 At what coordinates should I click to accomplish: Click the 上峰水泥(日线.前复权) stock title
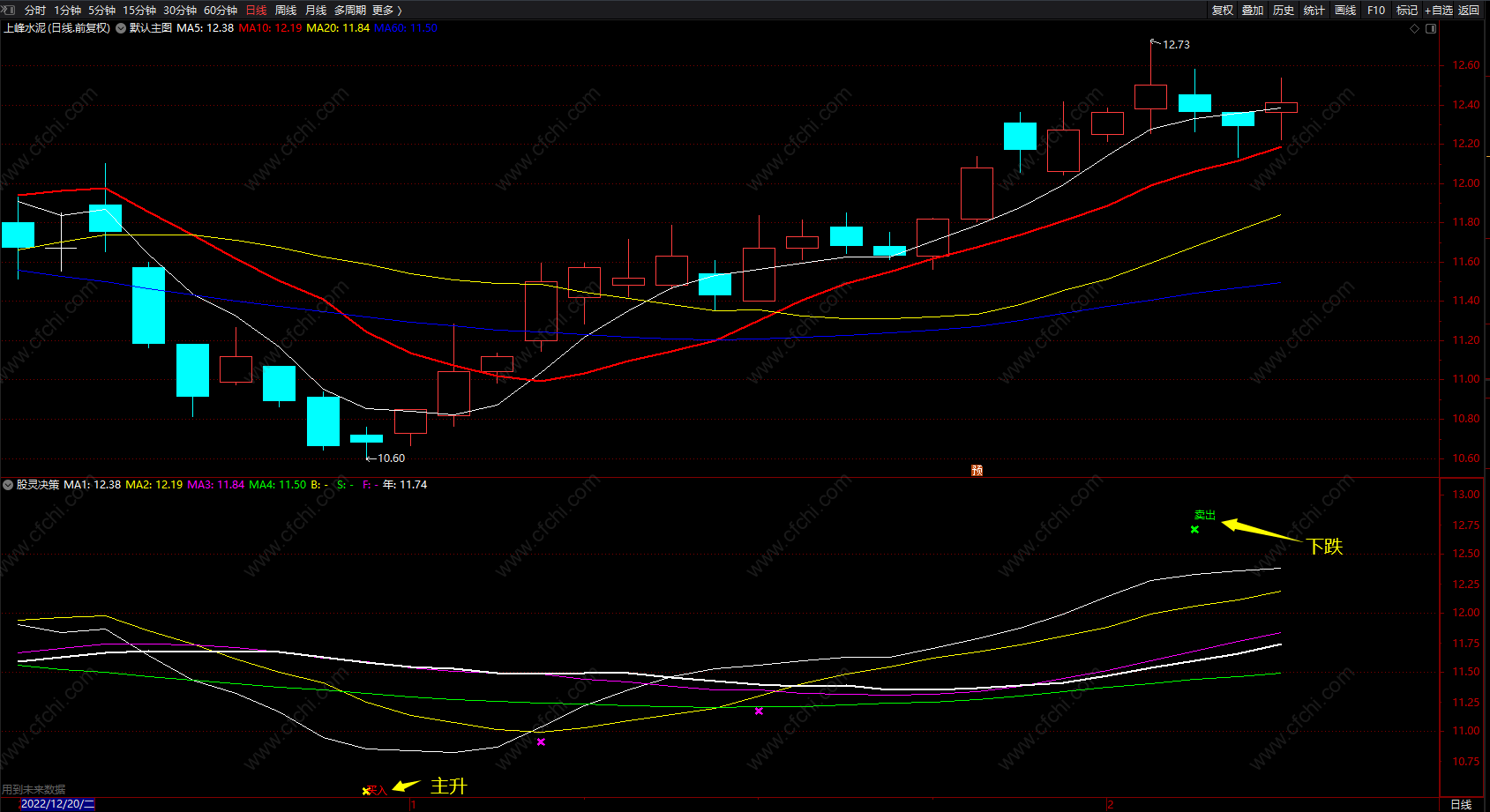click(x=57, y=28)
